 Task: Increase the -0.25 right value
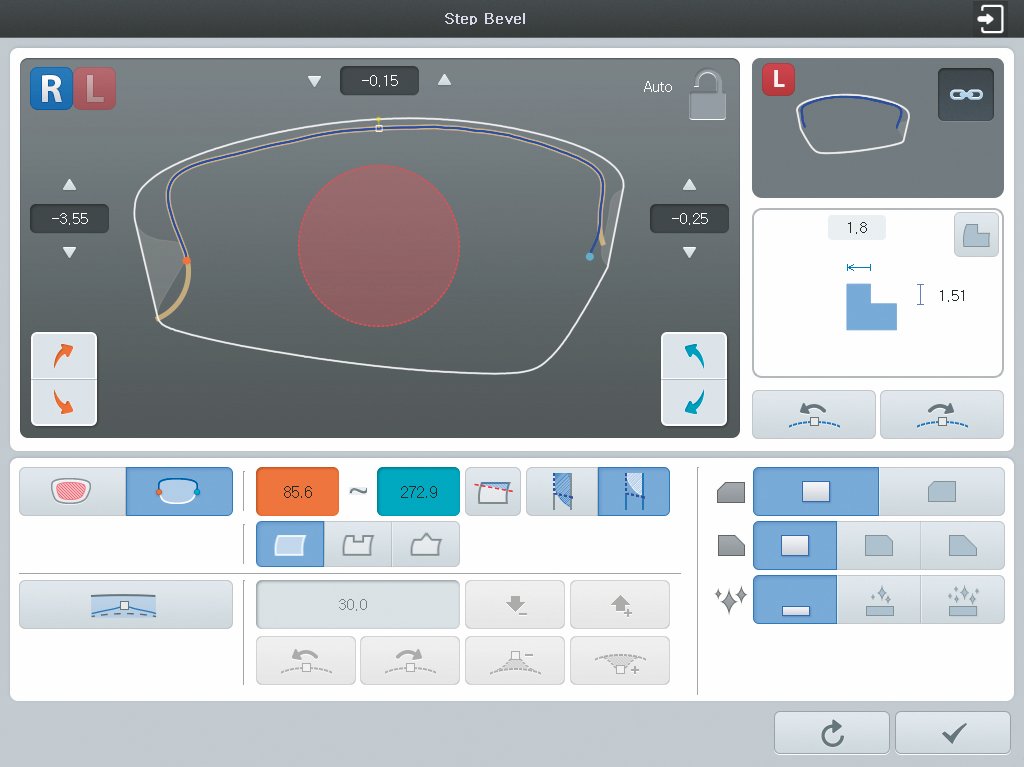tap(689, 185)
